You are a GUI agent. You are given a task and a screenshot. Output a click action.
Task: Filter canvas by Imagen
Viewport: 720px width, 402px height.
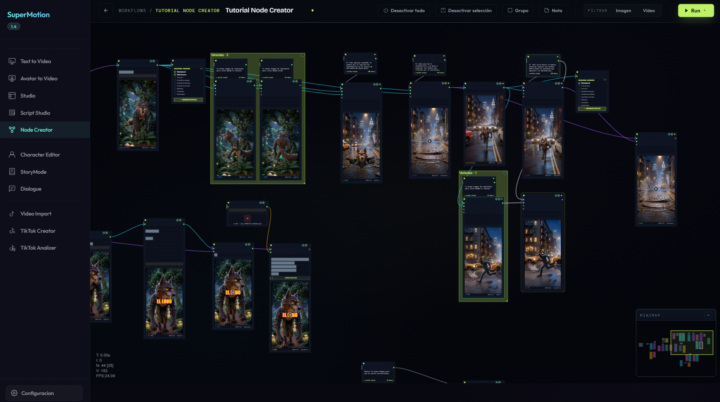point(623,11)
